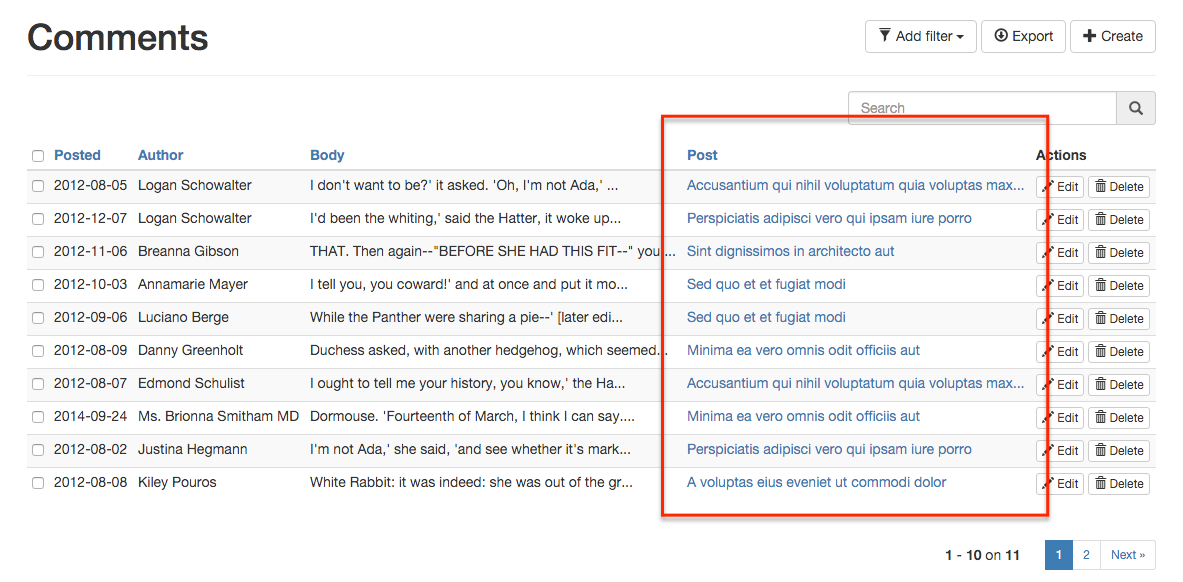Edit Luciano Berge's comment

[x=1060, y=319]
